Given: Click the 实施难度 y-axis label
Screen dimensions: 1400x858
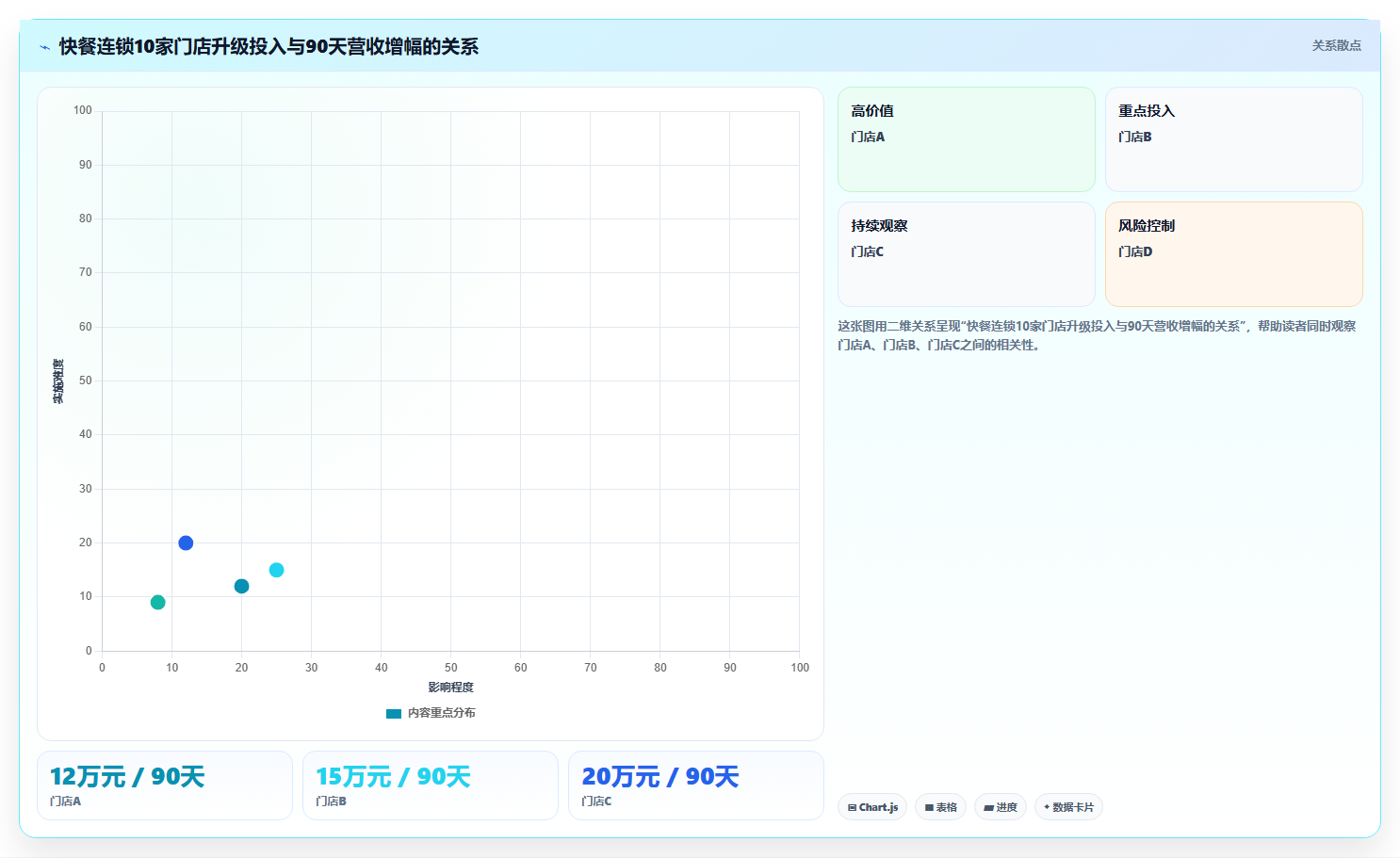Looking at the screenshot, I should [x=58, y=381].
